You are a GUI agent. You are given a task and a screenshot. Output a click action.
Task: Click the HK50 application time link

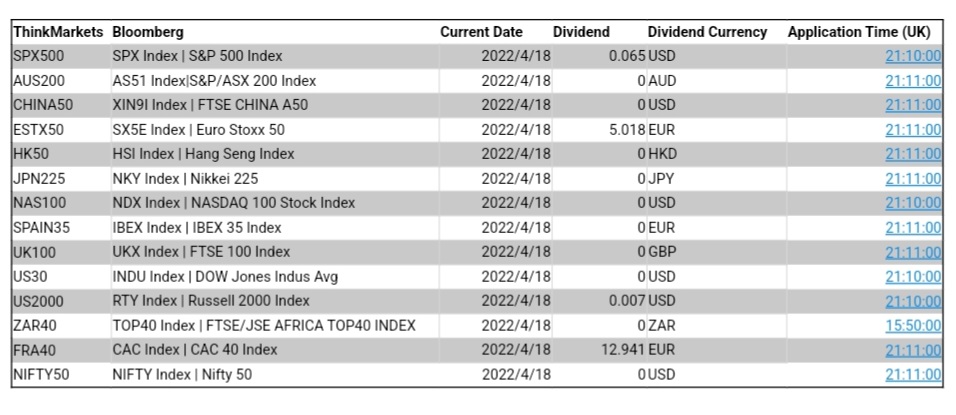(x=912, y=154)
